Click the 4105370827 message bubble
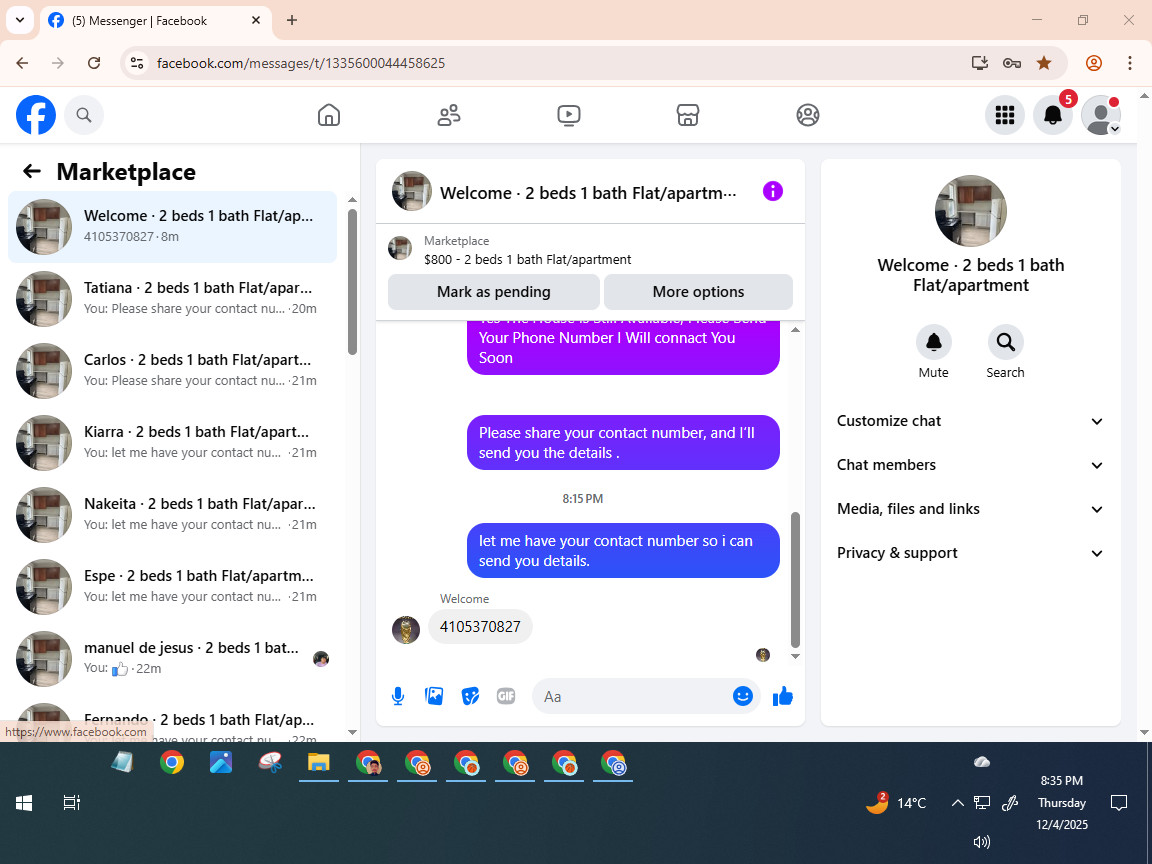1152x864 pixels. [x=480, y=627]
